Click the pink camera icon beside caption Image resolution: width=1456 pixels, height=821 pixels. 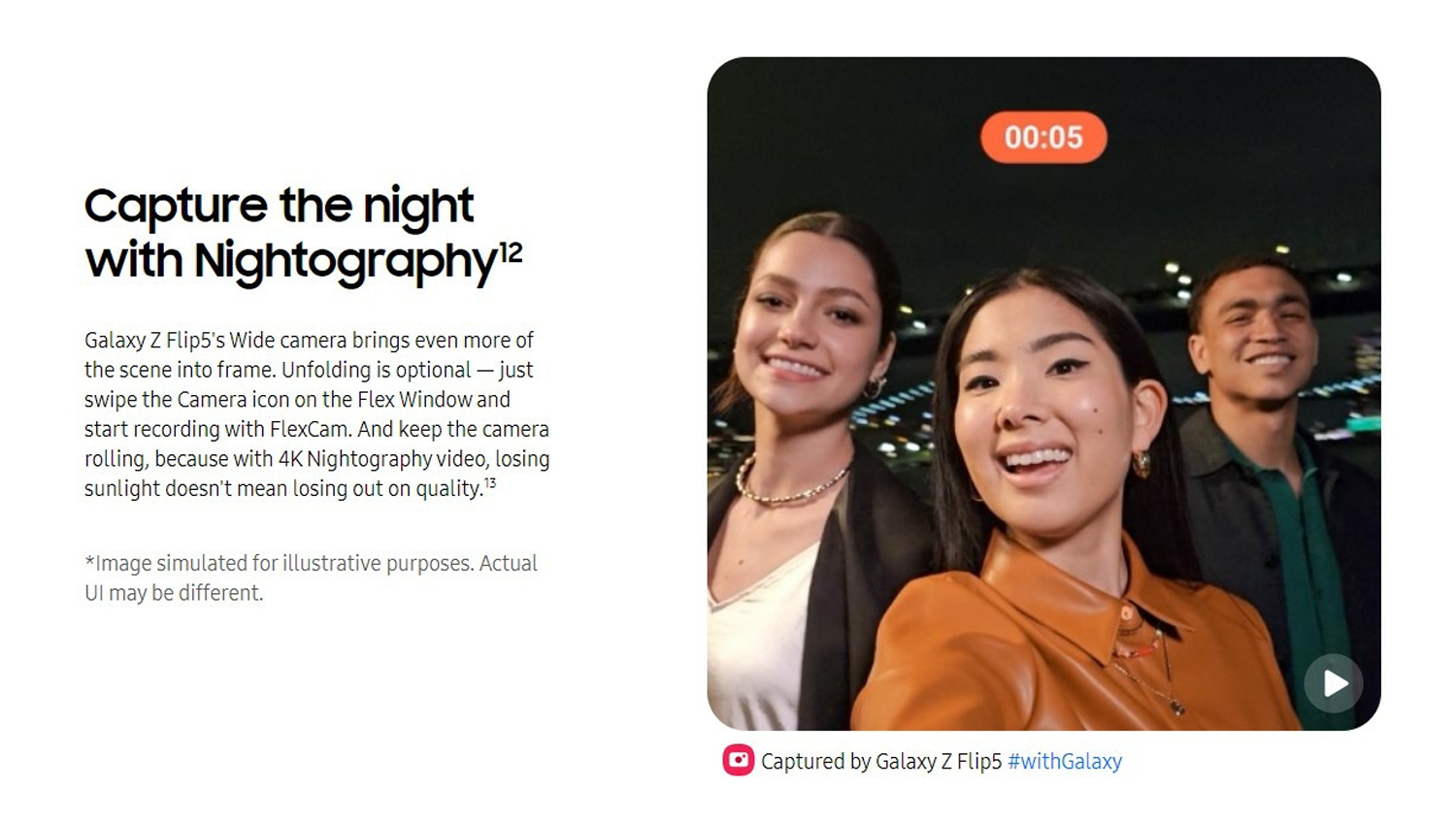(x=738, y=760)
